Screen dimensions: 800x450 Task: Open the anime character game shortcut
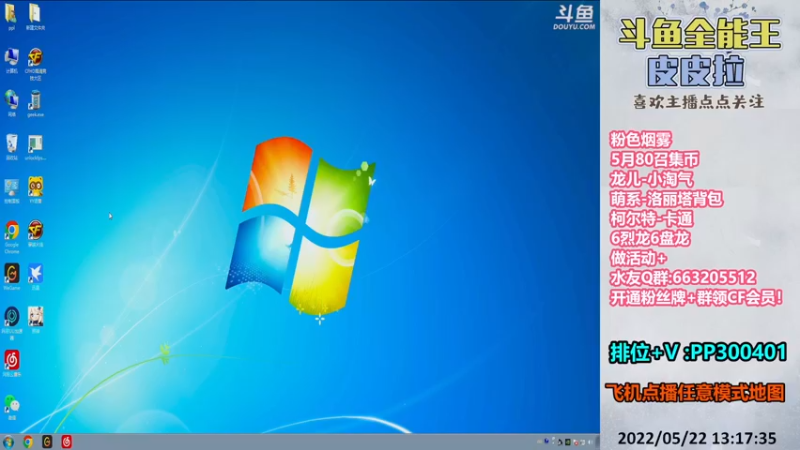35,319
